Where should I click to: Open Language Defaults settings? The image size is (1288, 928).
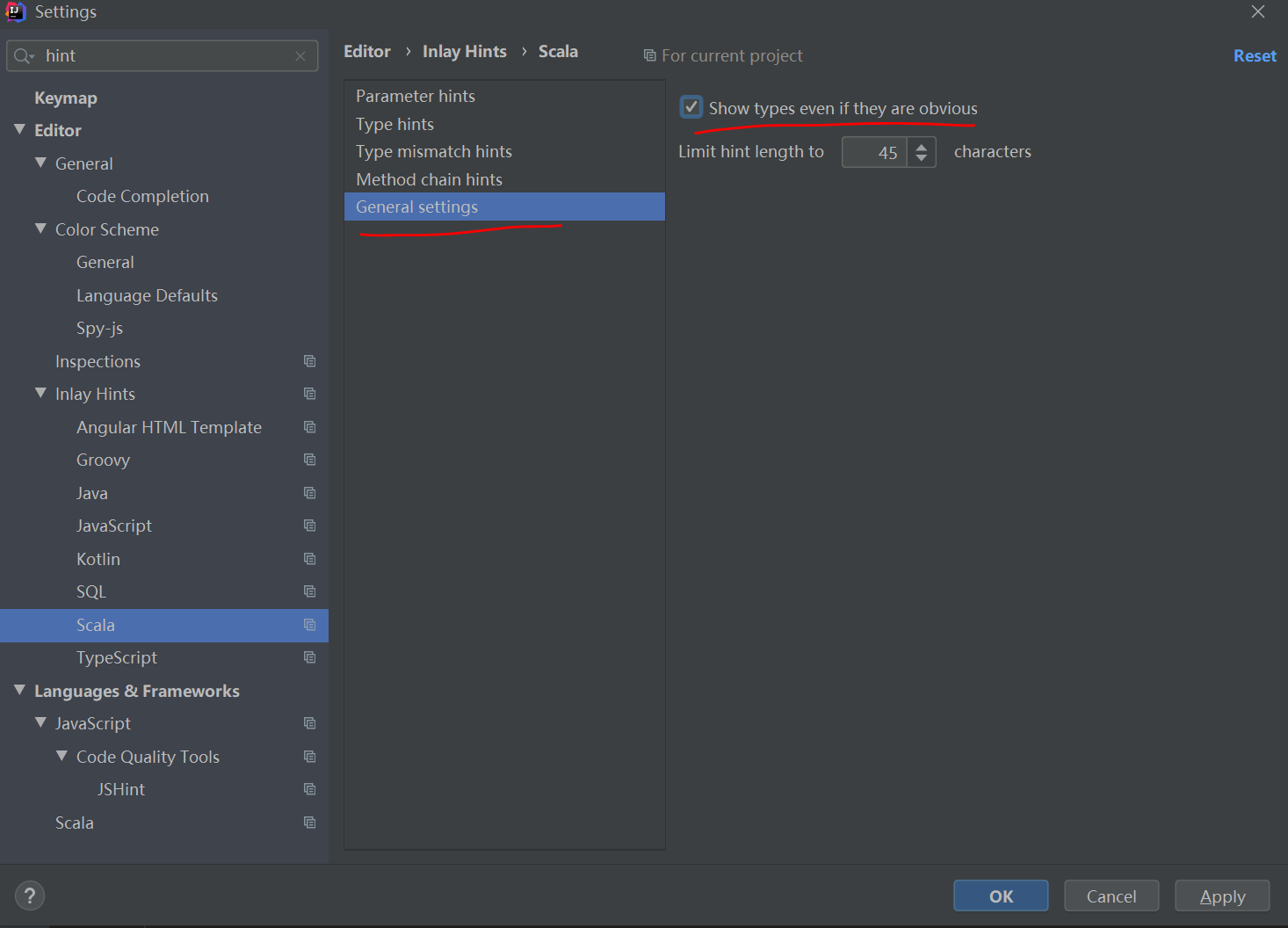point(147,295)
